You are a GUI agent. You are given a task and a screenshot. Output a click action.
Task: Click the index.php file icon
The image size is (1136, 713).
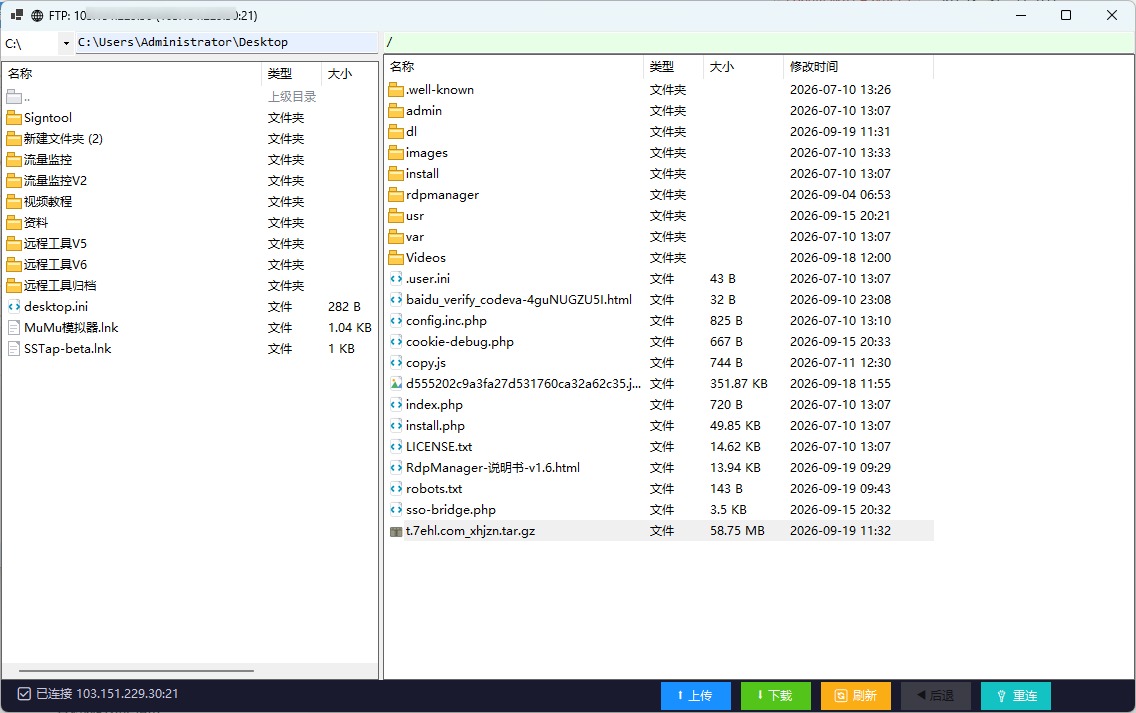pyautogui.click(x=396, y=405)
